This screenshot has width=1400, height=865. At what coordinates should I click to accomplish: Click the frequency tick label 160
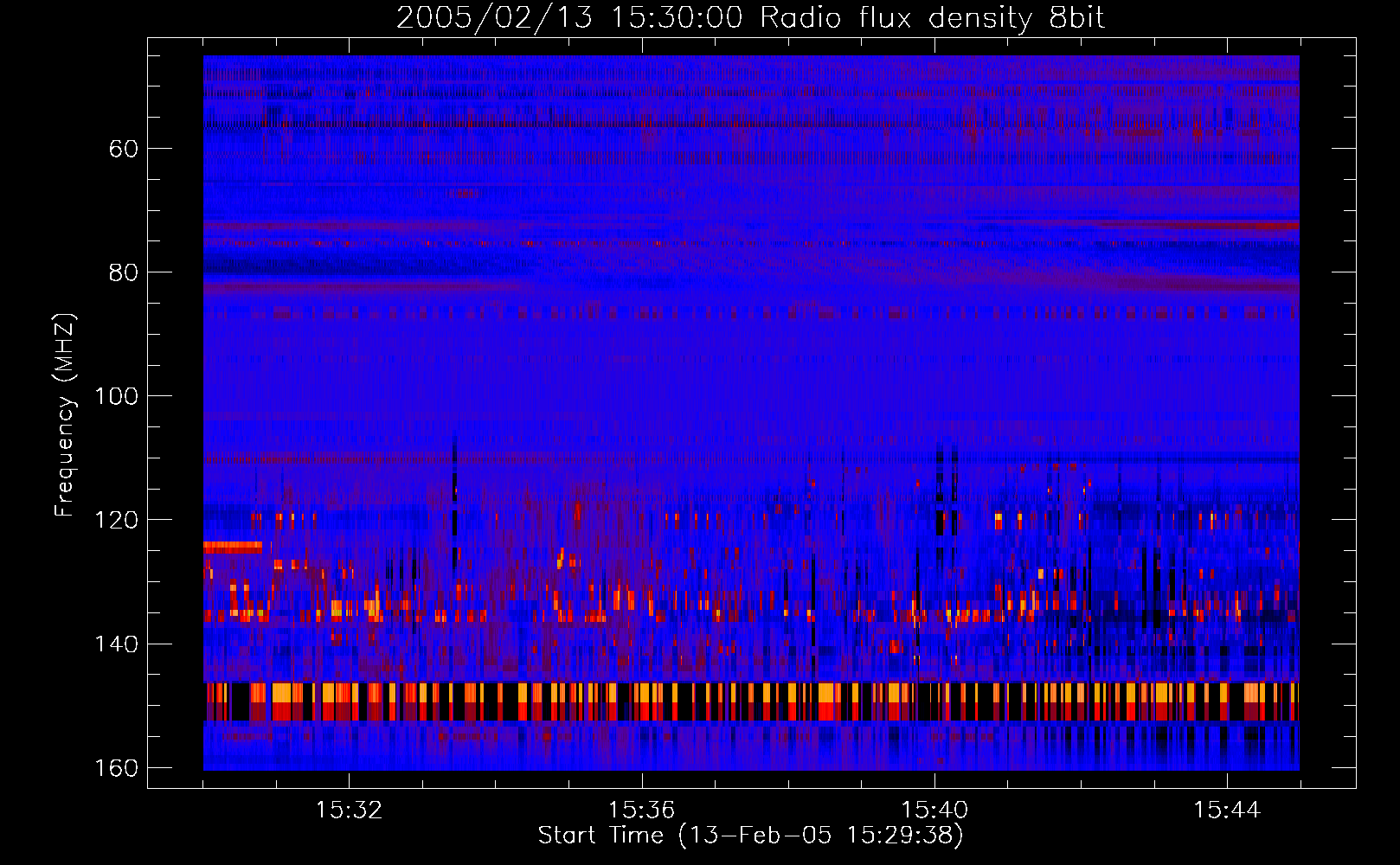point(117,768)
